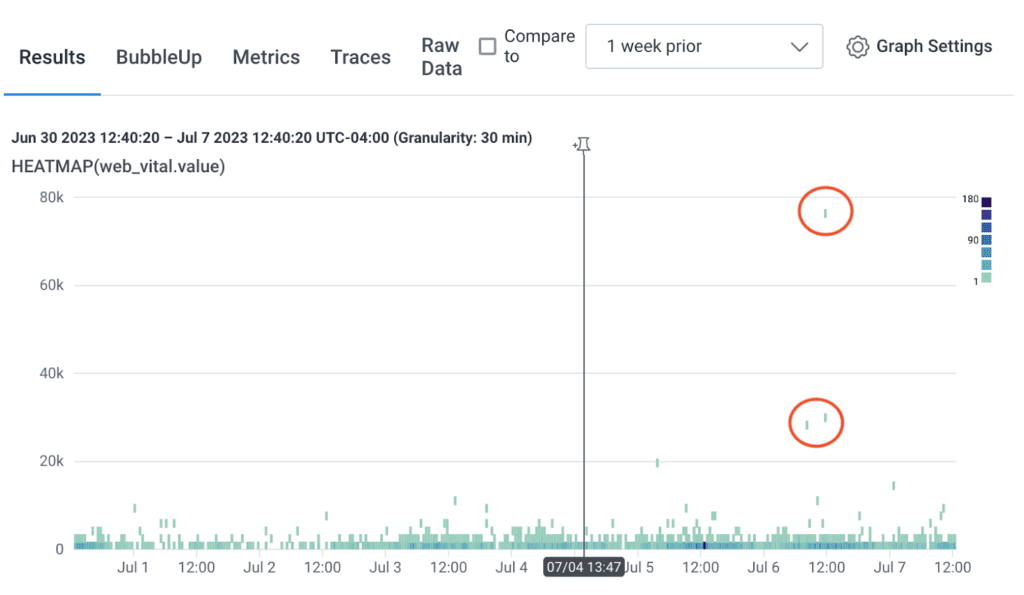Select the Traces tab

[x=360, y=57]
